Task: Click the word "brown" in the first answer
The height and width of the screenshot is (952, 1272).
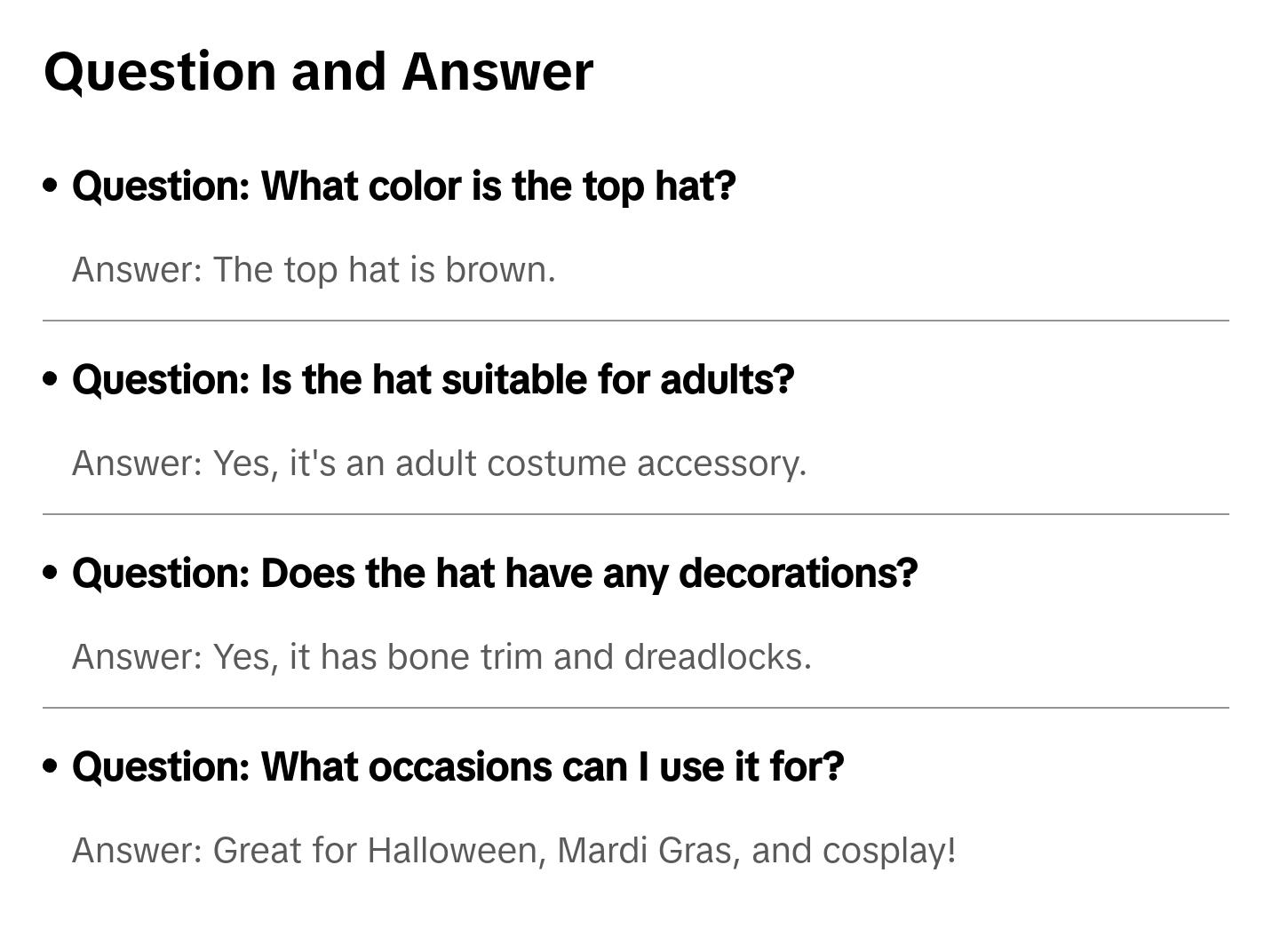Action: pos(498,270)
